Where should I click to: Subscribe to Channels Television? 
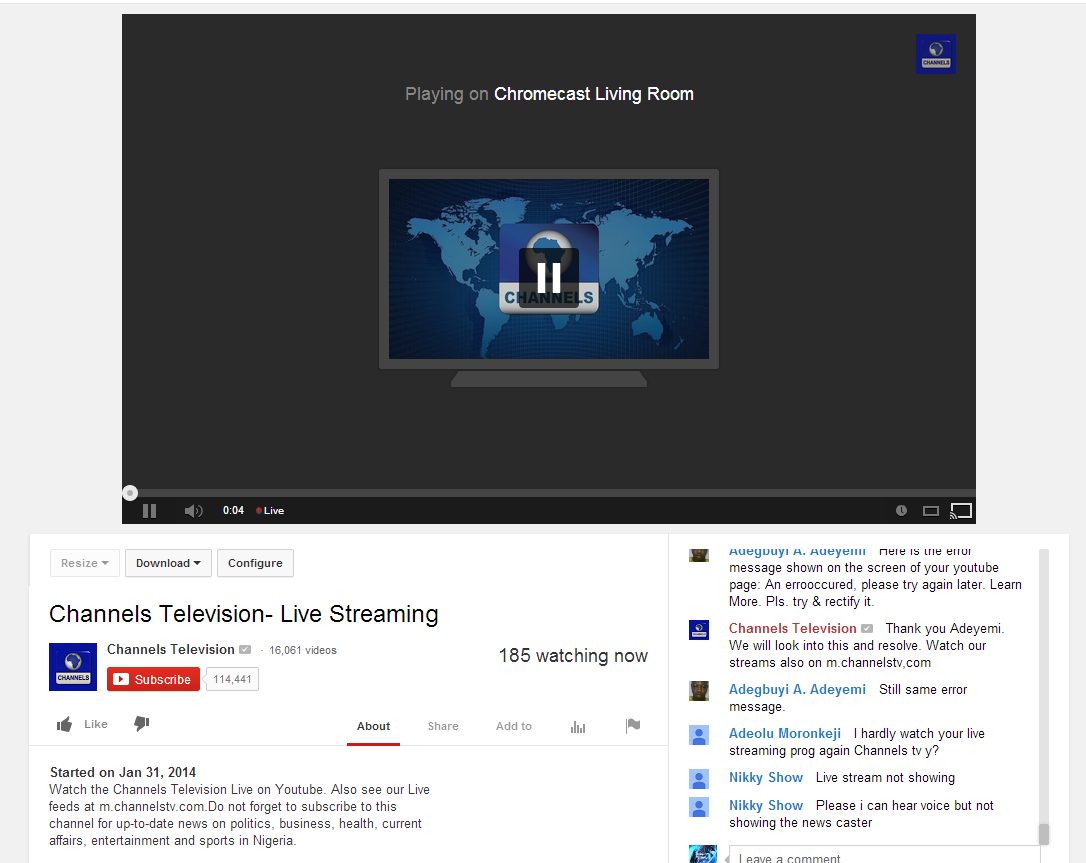152,678
